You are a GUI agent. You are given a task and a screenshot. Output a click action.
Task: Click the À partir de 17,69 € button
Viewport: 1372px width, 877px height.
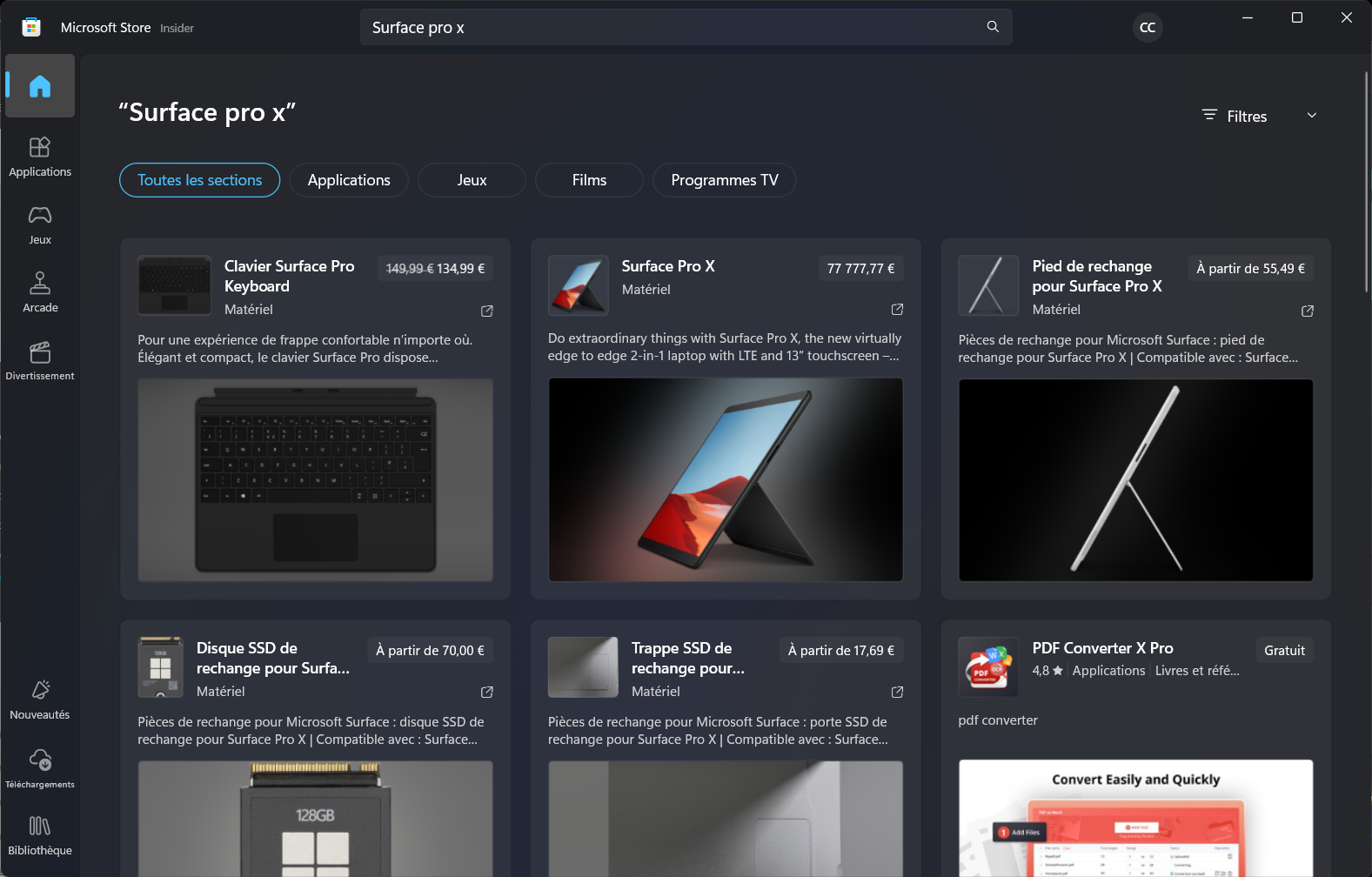(841, 651)
